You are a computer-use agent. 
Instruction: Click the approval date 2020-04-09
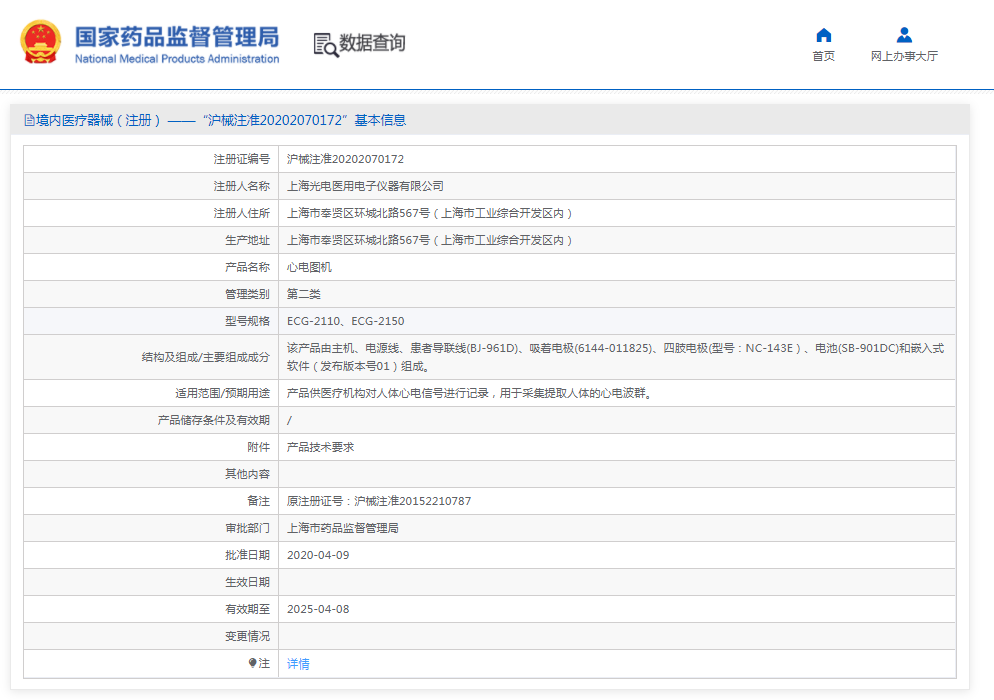click(318, 555)
